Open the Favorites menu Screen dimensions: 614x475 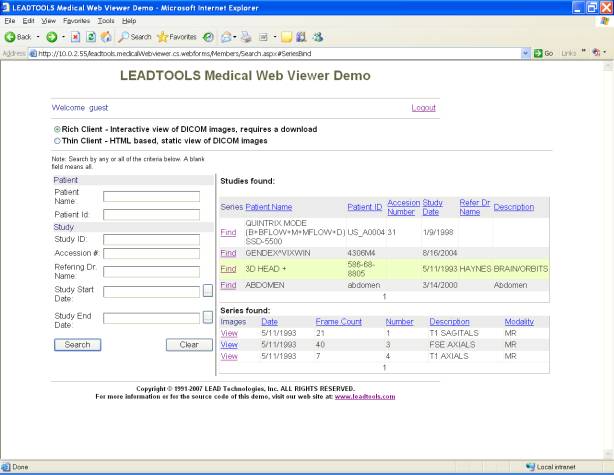pos(76,21)
